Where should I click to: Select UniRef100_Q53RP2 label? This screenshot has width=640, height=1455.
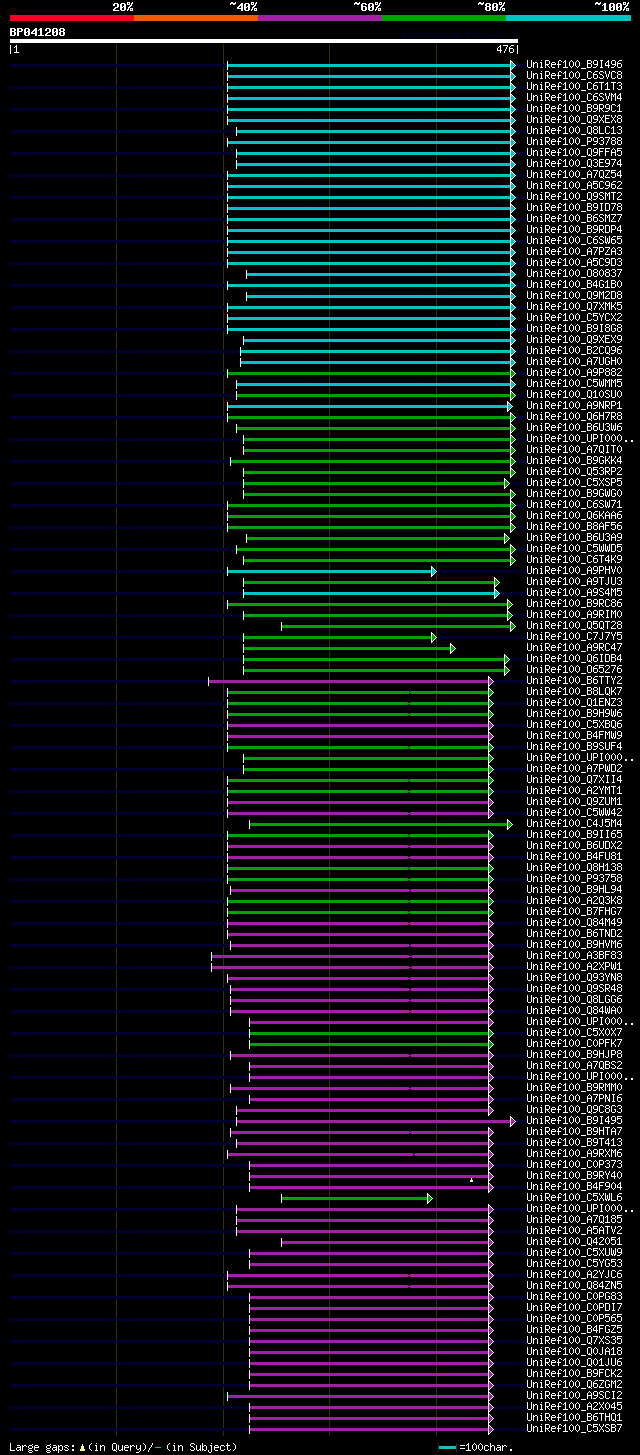point(575,471)
